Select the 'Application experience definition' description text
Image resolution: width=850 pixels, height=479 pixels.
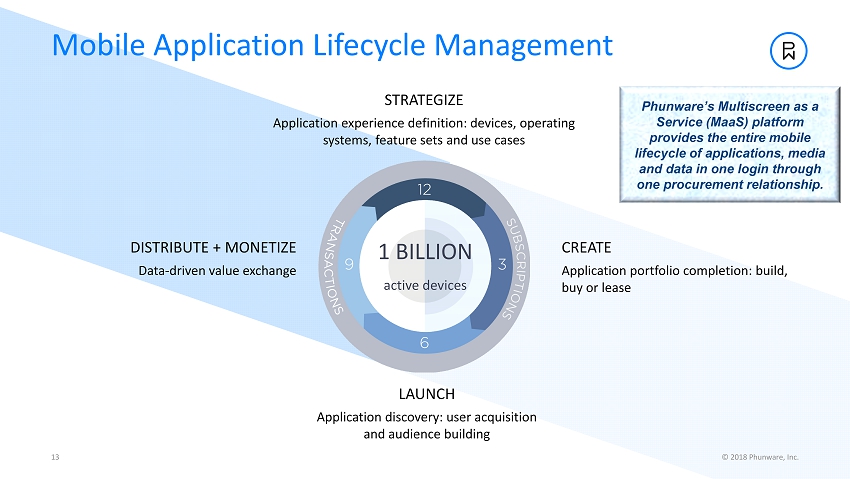click(424, 131)
